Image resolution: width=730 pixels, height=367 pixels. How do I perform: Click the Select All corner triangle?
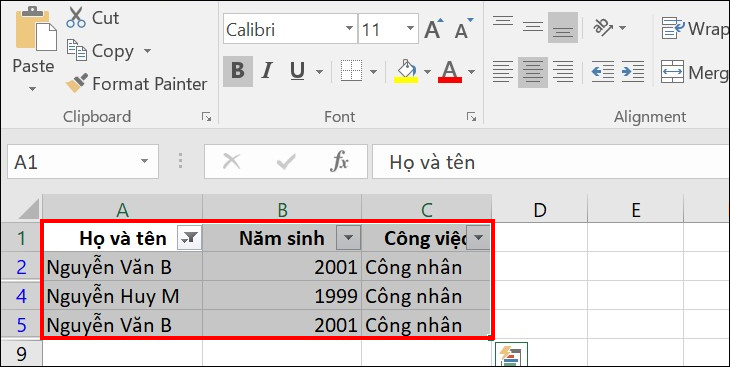28,210
